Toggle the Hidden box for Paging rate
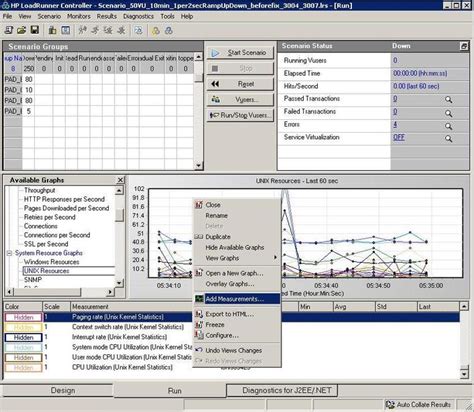The height and width of the screenshot is (412, 474). (x=23, y=317)
